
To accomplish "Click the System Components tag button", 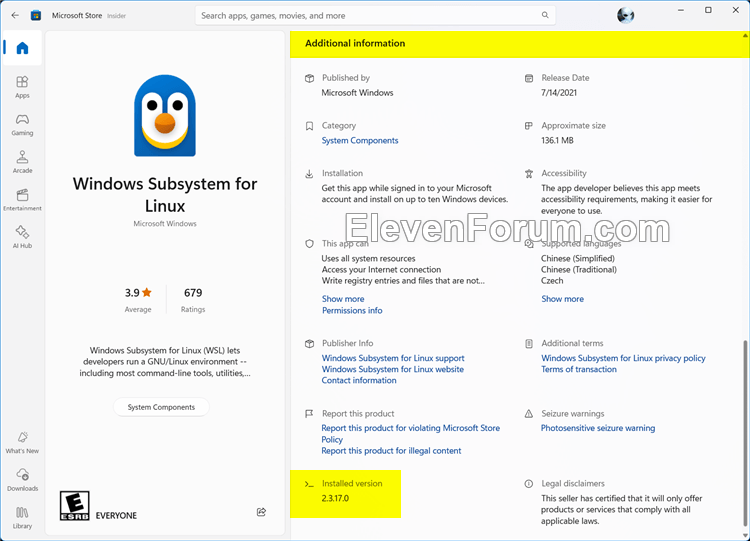I will coord(161,407).
